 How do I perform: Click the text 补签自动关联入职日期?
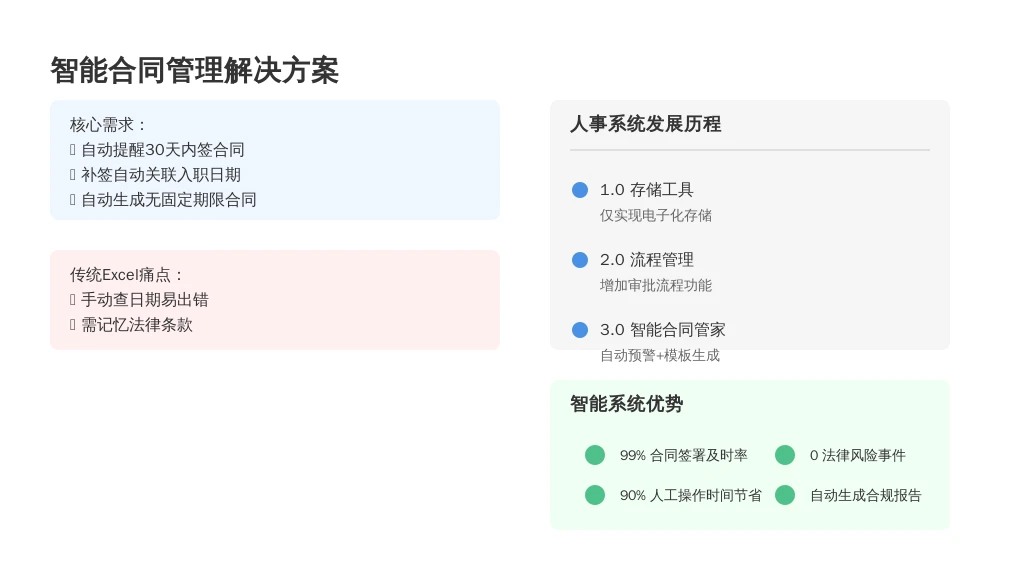coord(161,175)
